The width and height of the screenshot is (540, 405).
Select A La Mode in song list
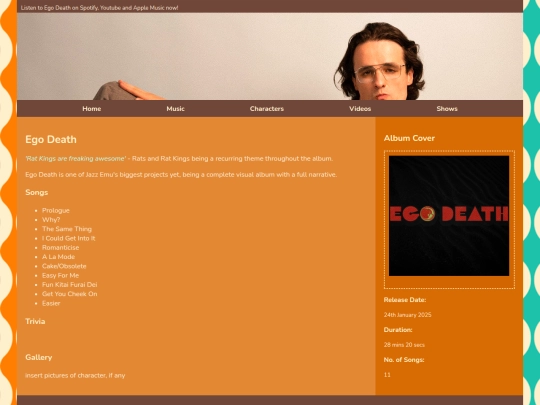59,257
